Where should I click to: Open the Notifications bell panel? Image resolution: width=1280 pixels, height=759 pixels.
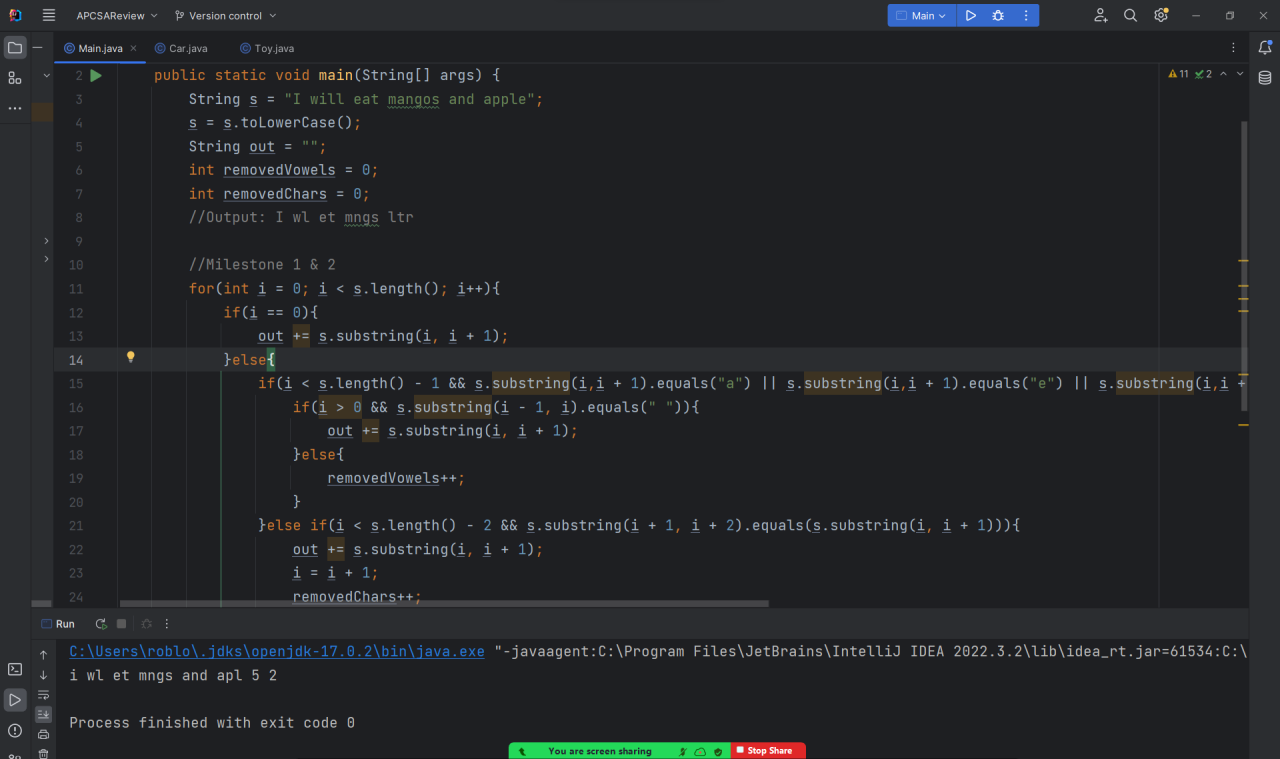coord(1265,47)
